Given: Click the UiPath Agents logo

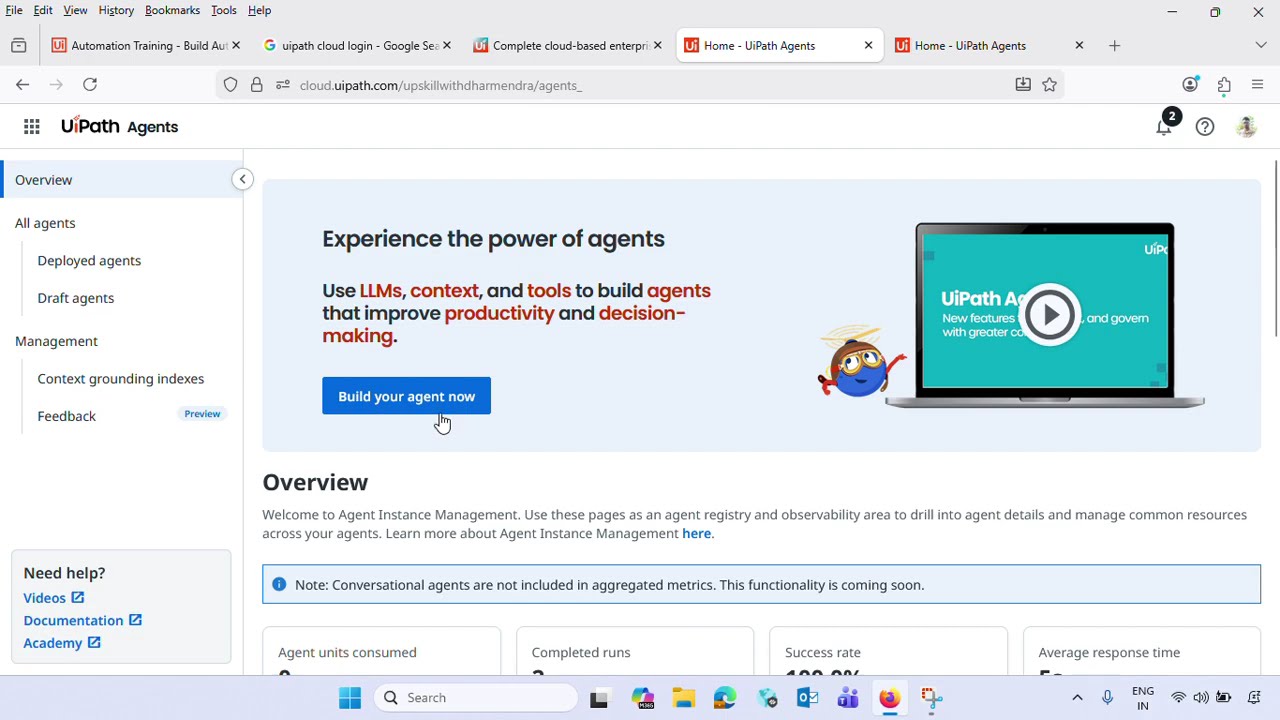Looking at the screenshot, I should pyautogui.click(x=119, y=126).
